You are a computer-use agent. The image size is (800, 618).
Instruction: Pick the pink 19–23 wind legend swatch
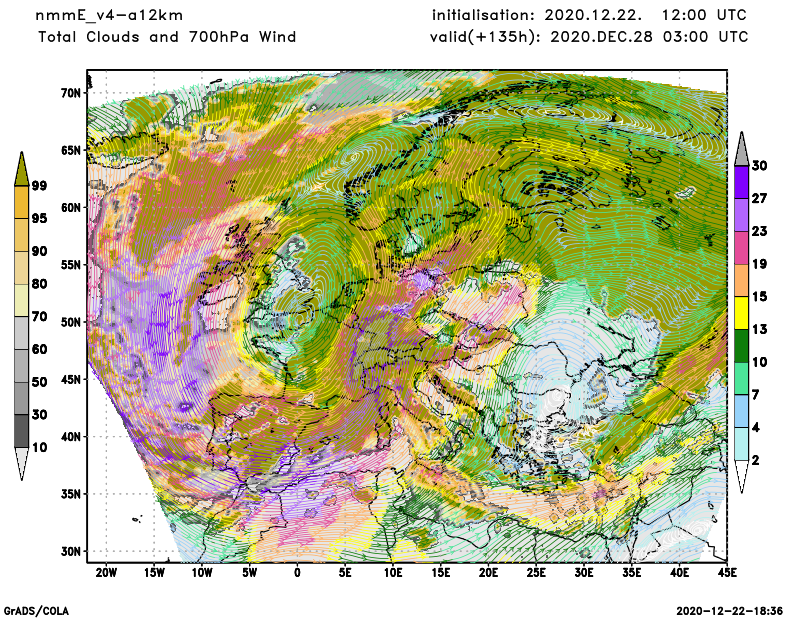coord(742,247)
